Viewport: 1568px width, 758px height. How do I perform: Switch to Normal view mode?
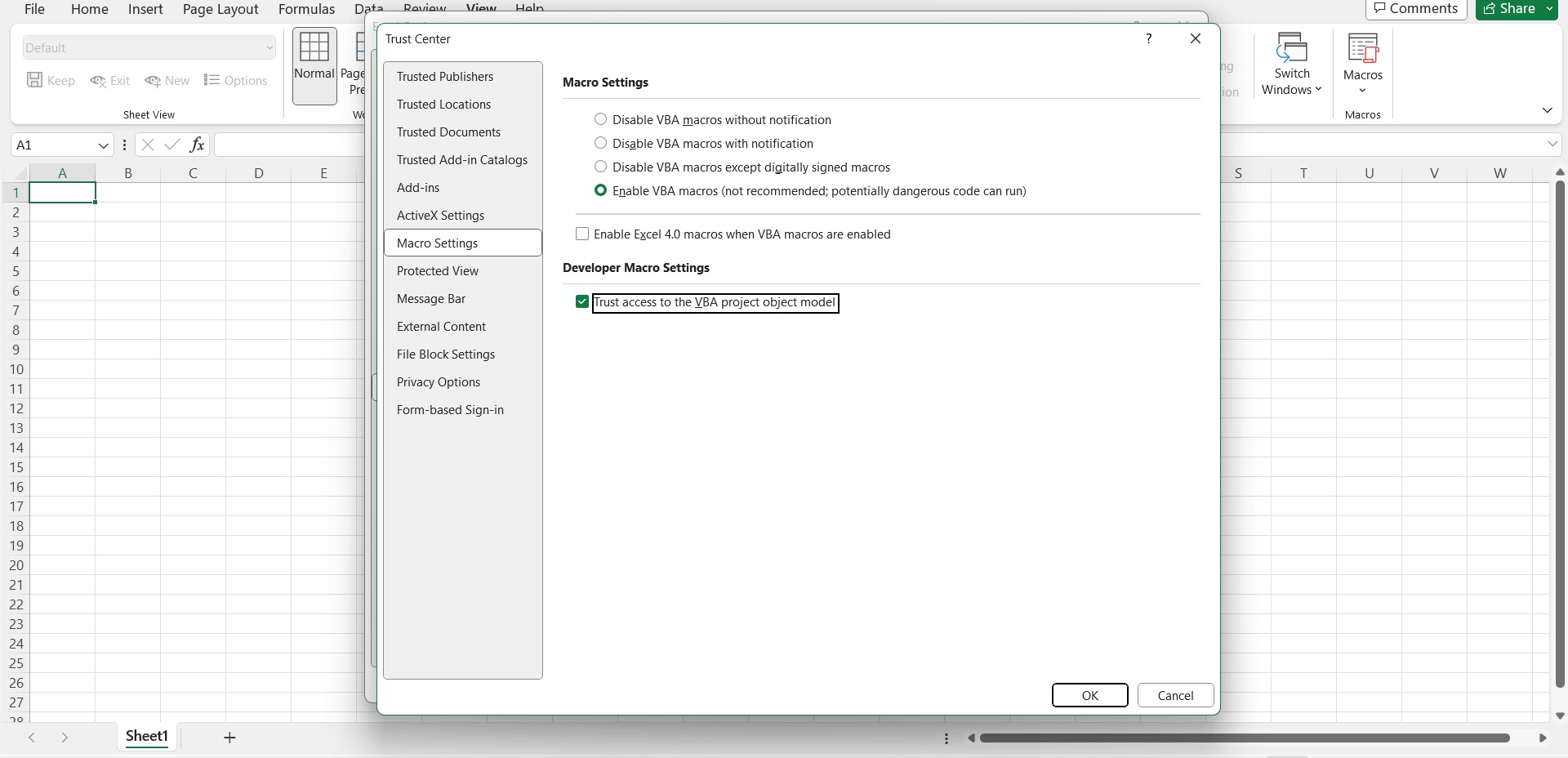coord(314,65)
